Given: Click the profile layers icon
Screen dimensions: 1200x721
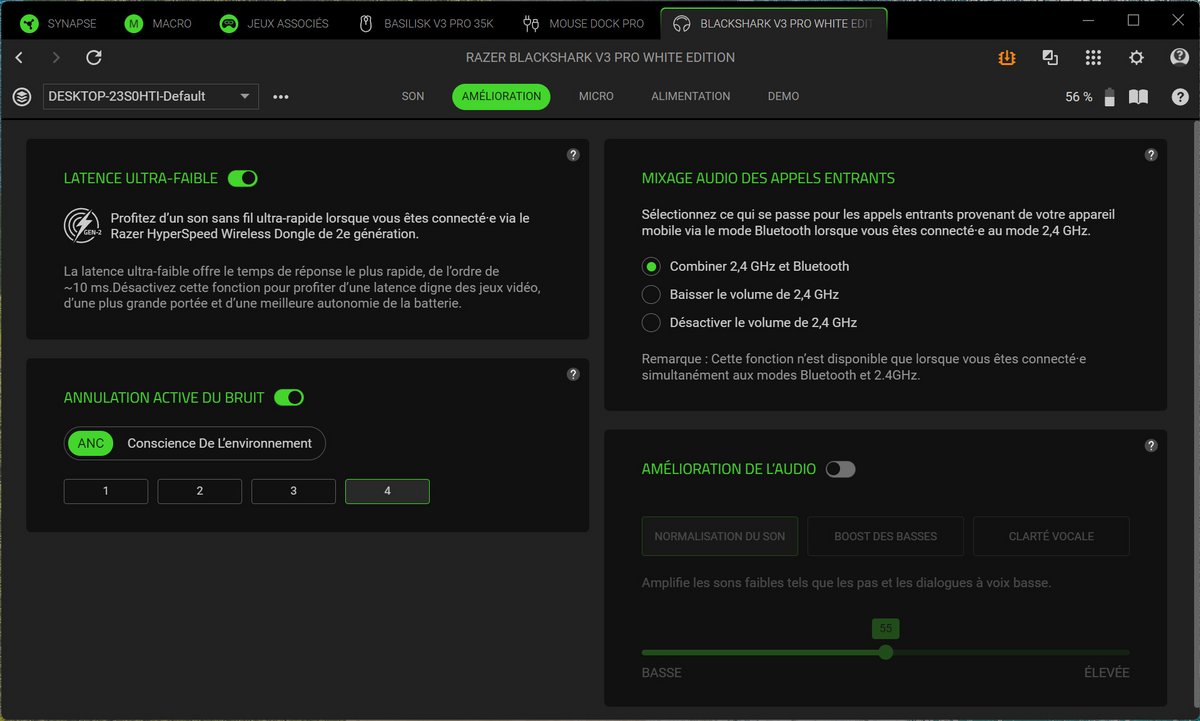Looking at the screenshot, I should tap(22, 97).
